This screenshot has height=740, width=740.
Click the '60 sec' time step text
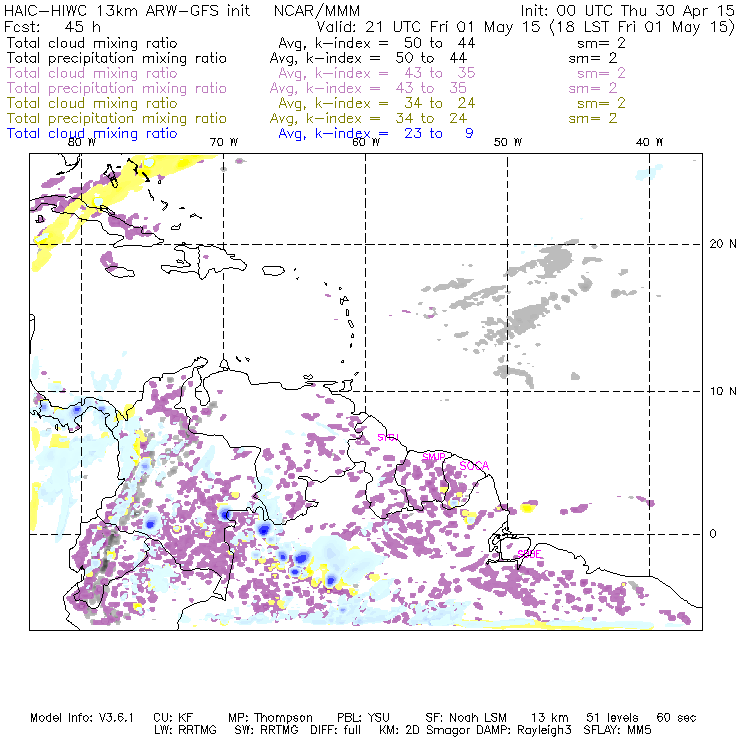pos(676,718)
